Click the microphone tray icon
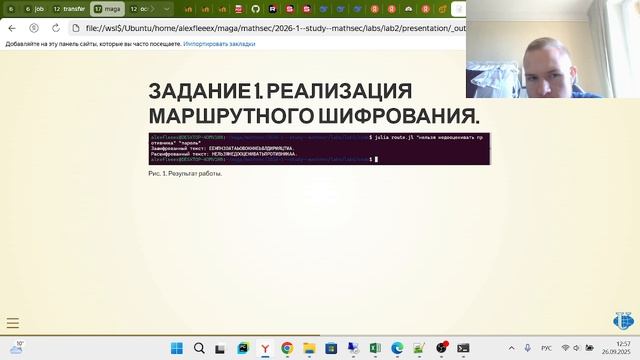This screenshot has height=360, width=640. pyautogui.click(x=527, y=348)
